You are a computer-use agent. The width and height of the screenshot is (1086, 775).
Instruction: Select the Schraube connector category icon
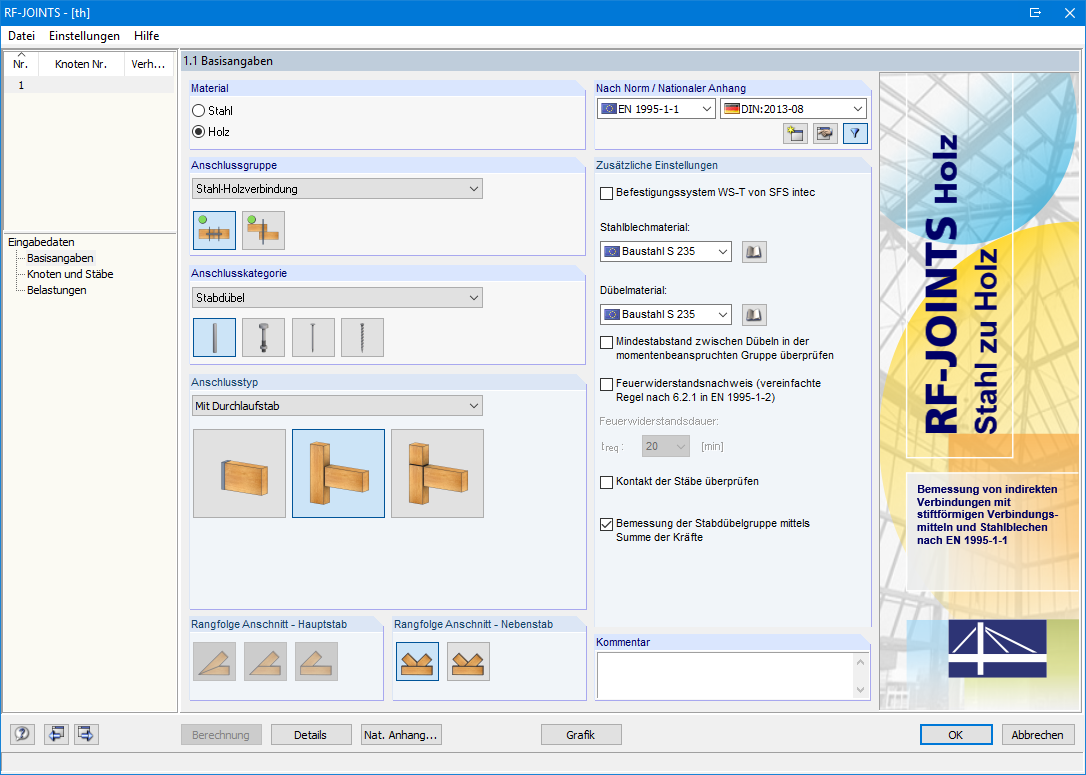point(362,337)
